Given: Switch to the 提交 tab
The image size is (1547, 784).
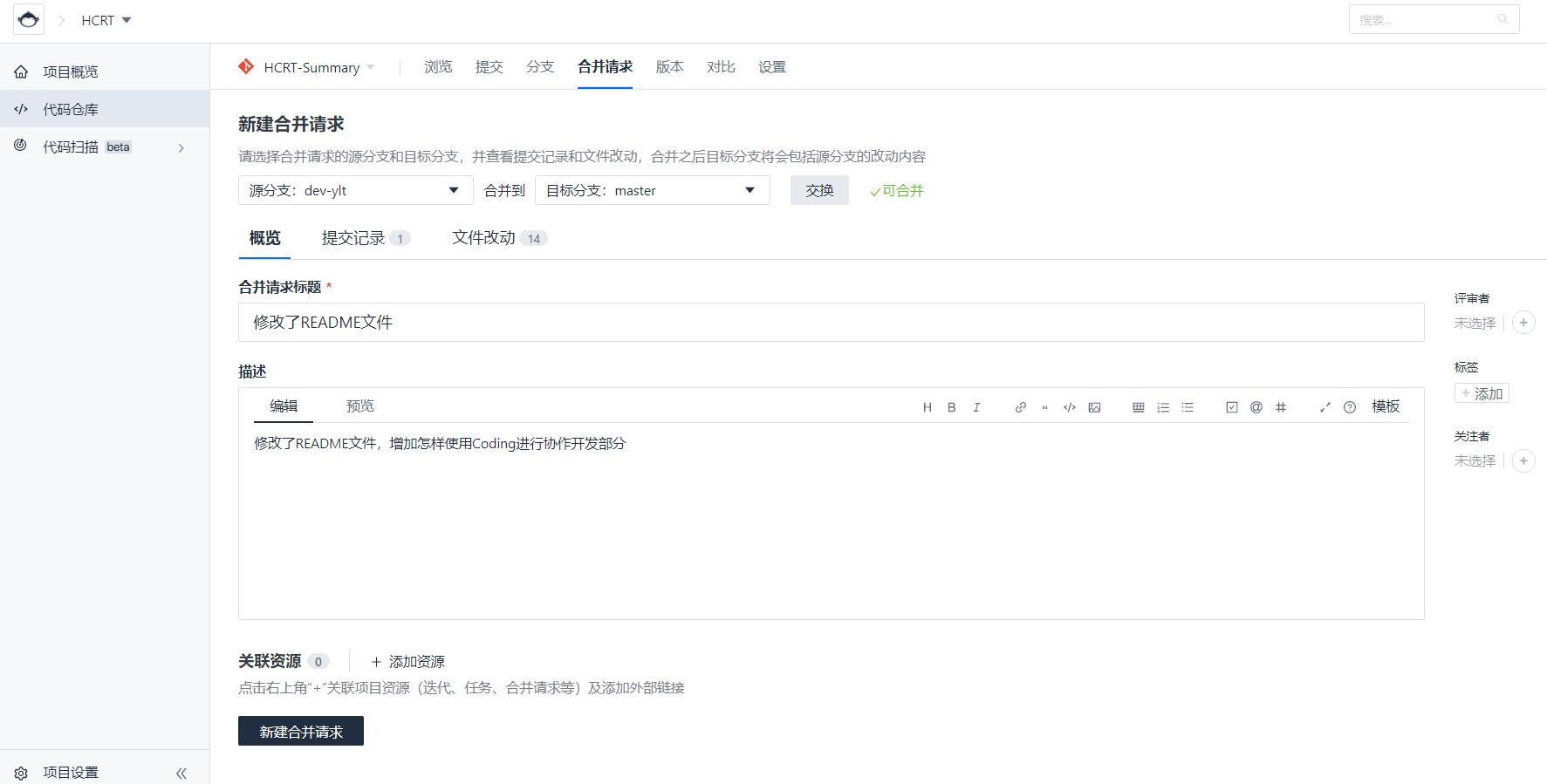Looking at the screenshot, I should pos(489,67).
